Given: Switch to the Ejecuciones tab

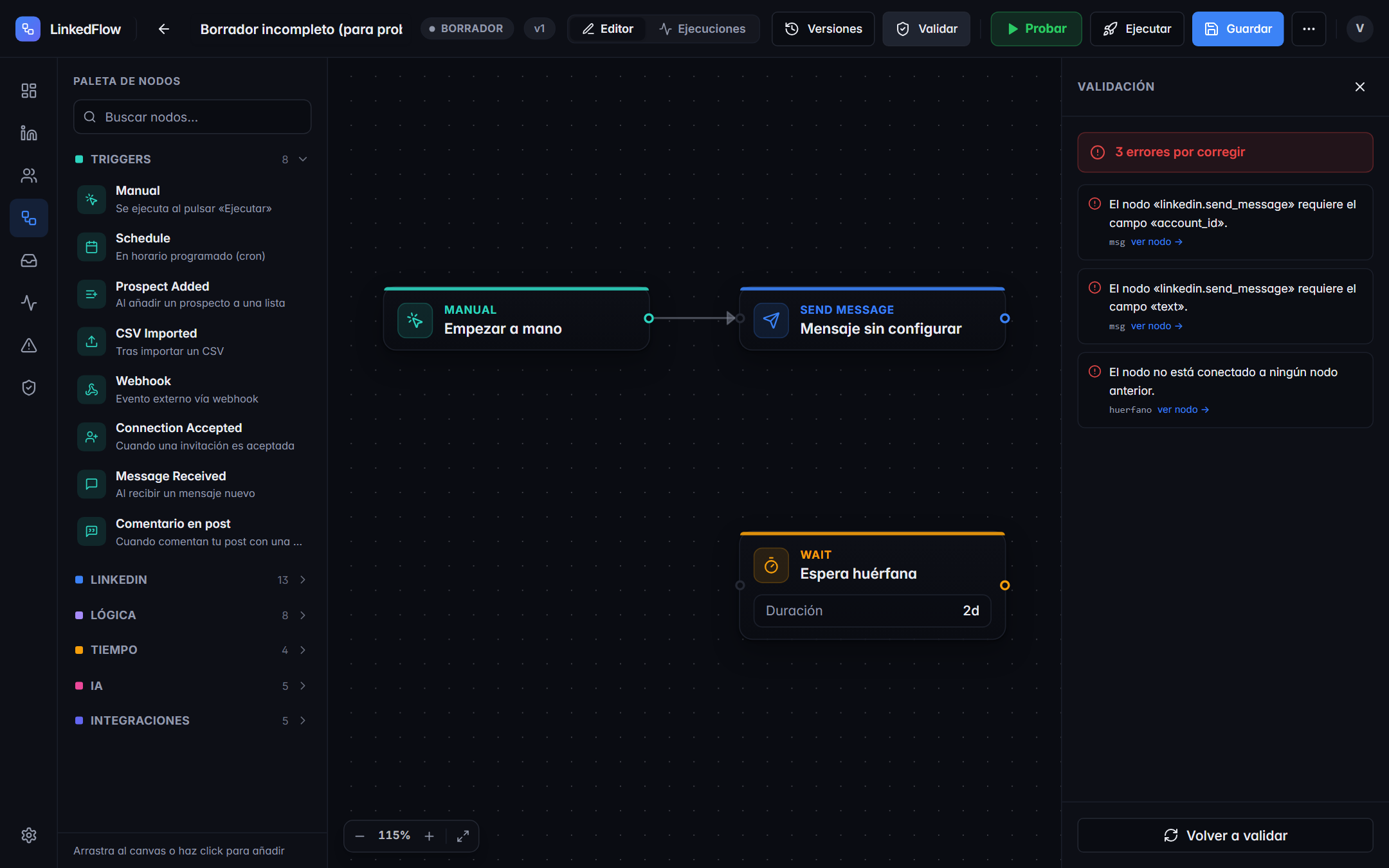Looking at the screenshot, I should pos(702,29).
